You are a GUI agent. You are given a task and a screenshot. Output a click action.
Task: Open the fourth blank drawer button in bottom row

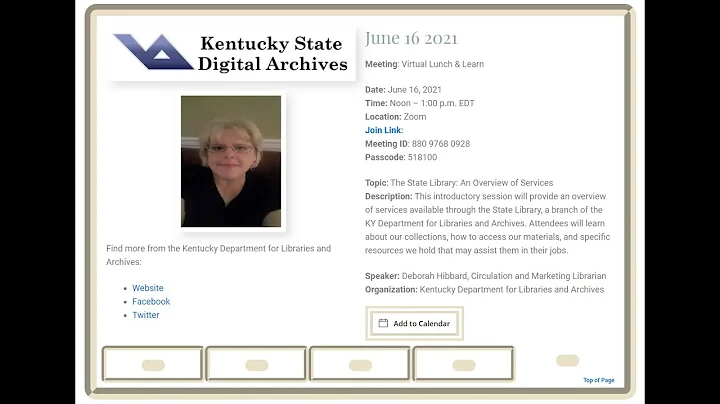464,364
